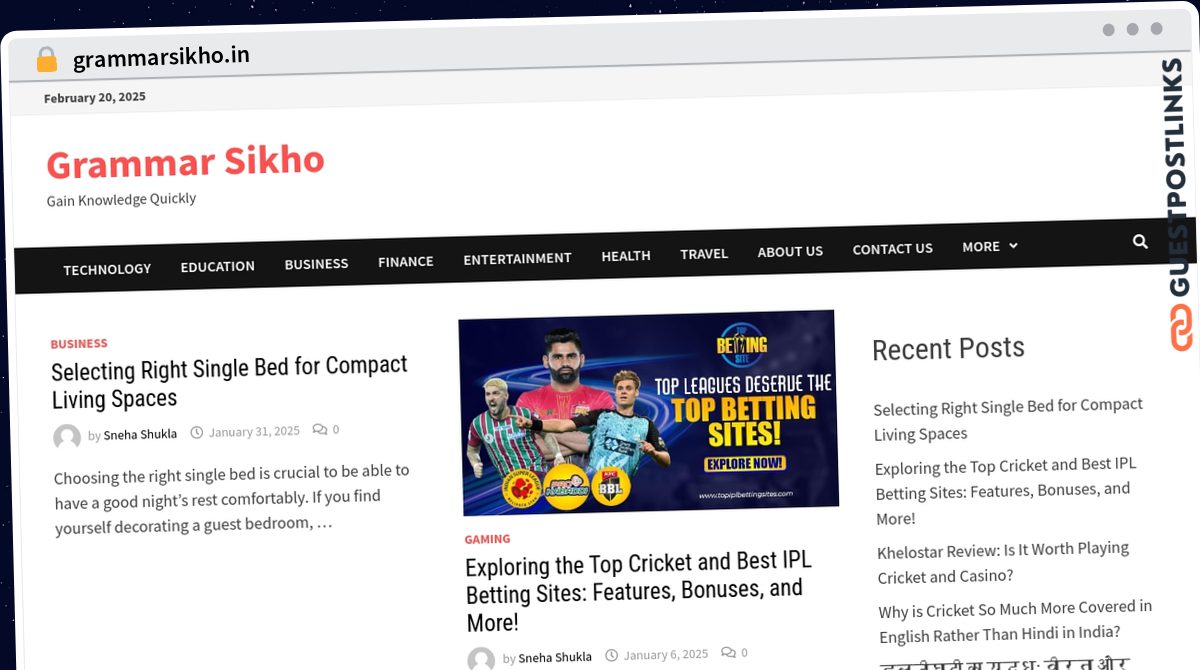
Task: Click the Top Betting Sites banner image
Action: pyautogui.click(x=648, y=412)
